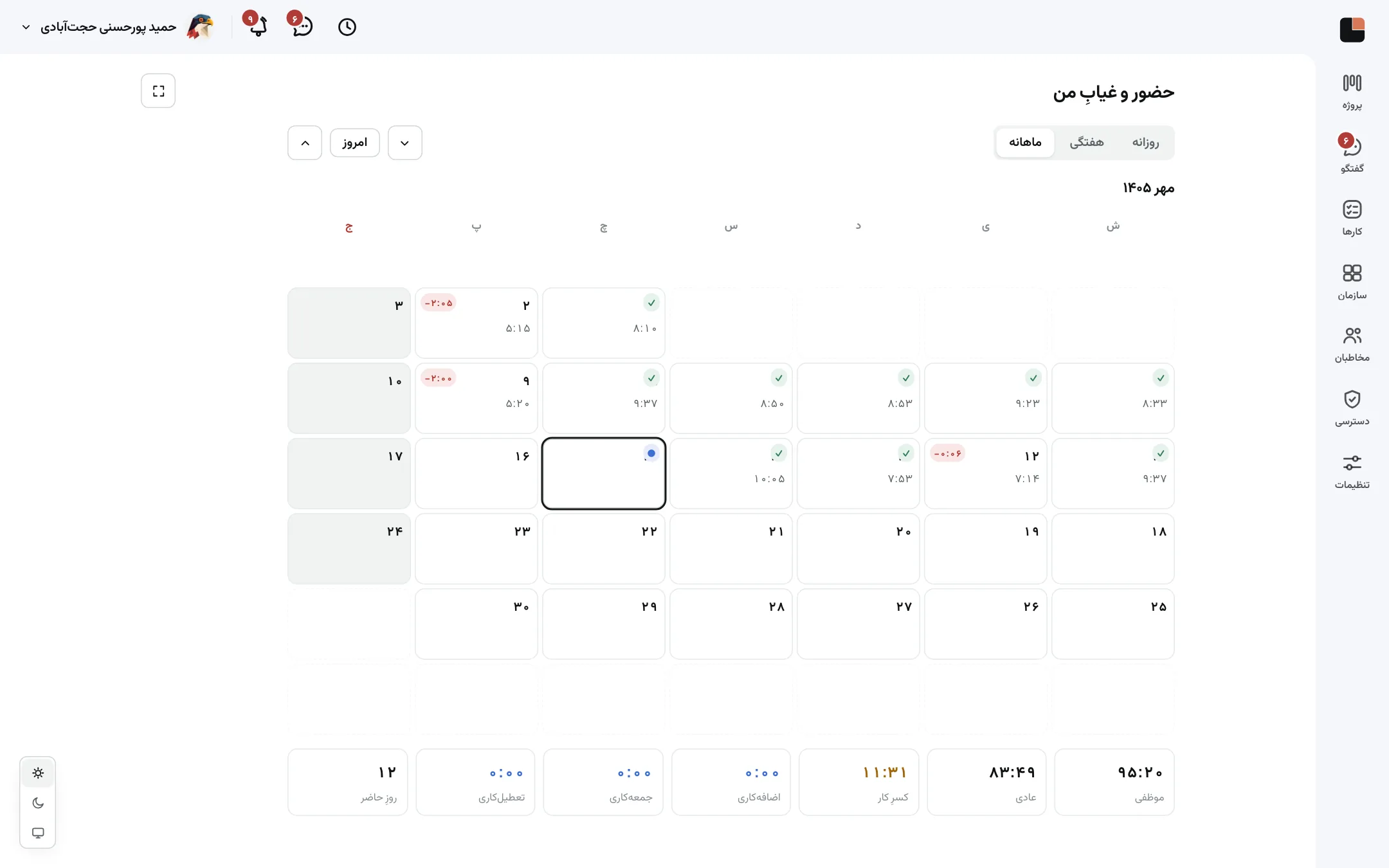Image resolution: width=1389 pixels, height=868 pixels.
Task: Select calendar day ۹ showing ۵:۲۰
Action: (x=477, y=398)
